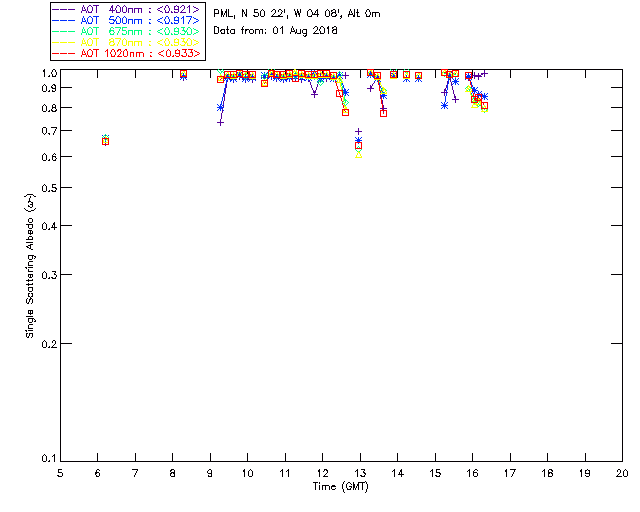Viewport: 640px width, 512px height.
Task: Select the PML station location title text
Action: [x=297, y=14]
